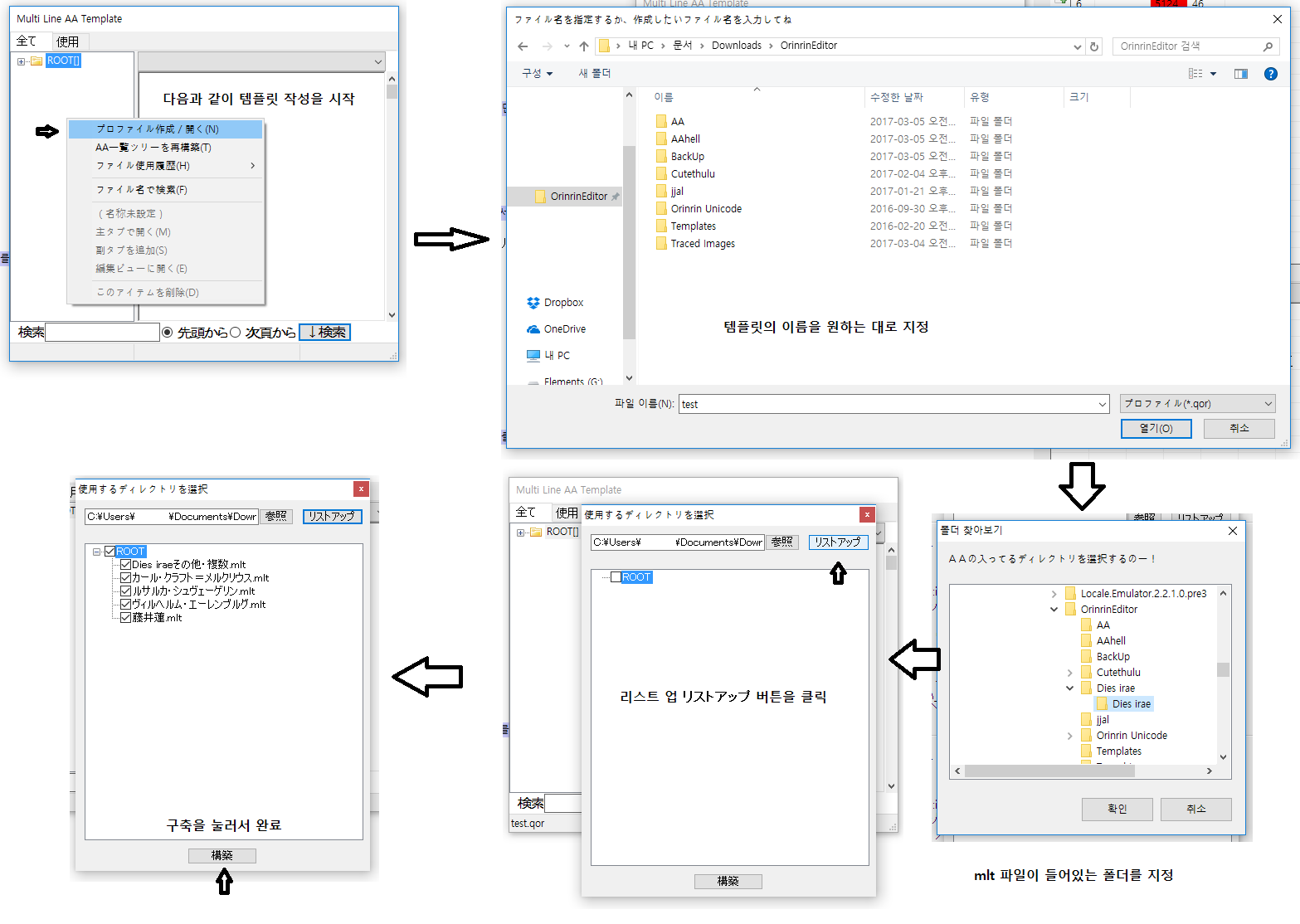Collapse the Dies irae folder node
The width and height of the screenshot is (1300, 924).
pos(1070,688)
